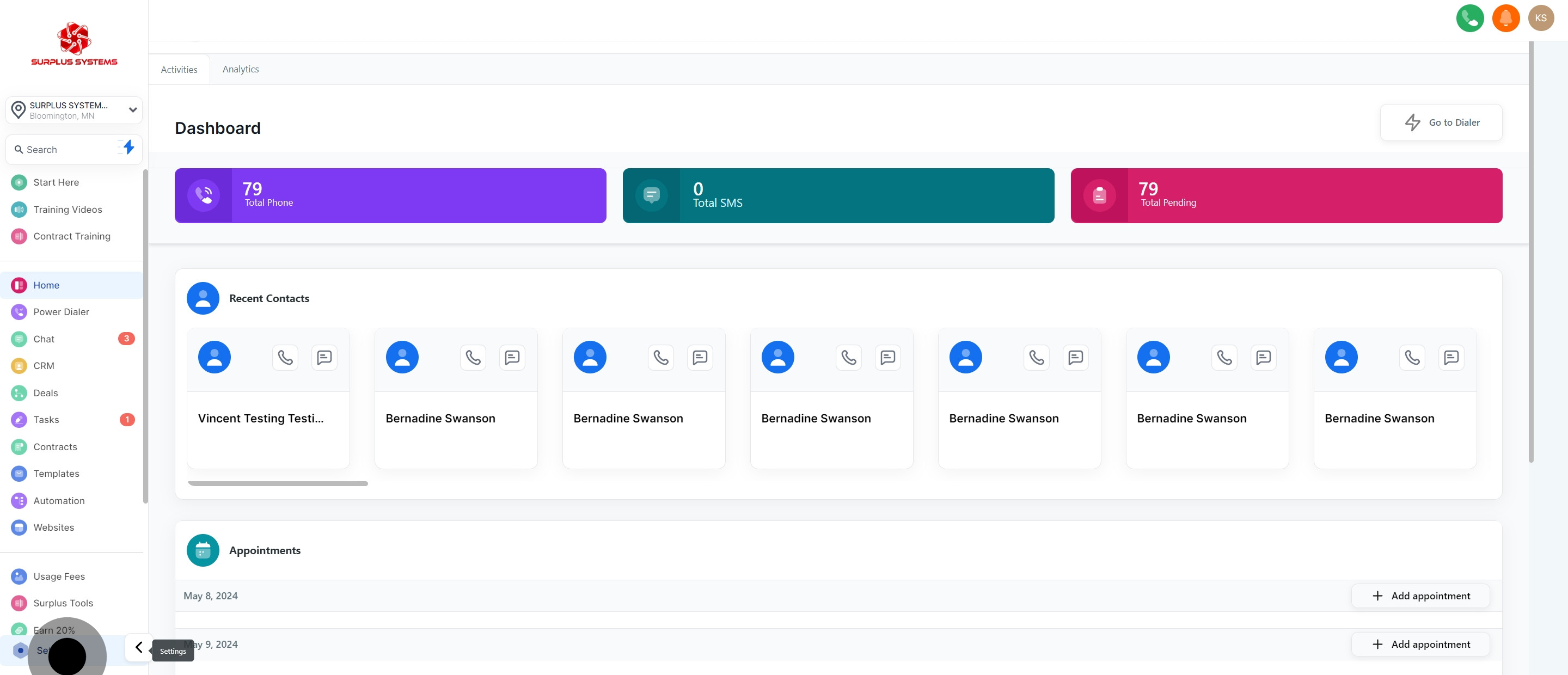Click the KS user avatar
This screenshot has height=675, width=1568.
click(1541, 19)
